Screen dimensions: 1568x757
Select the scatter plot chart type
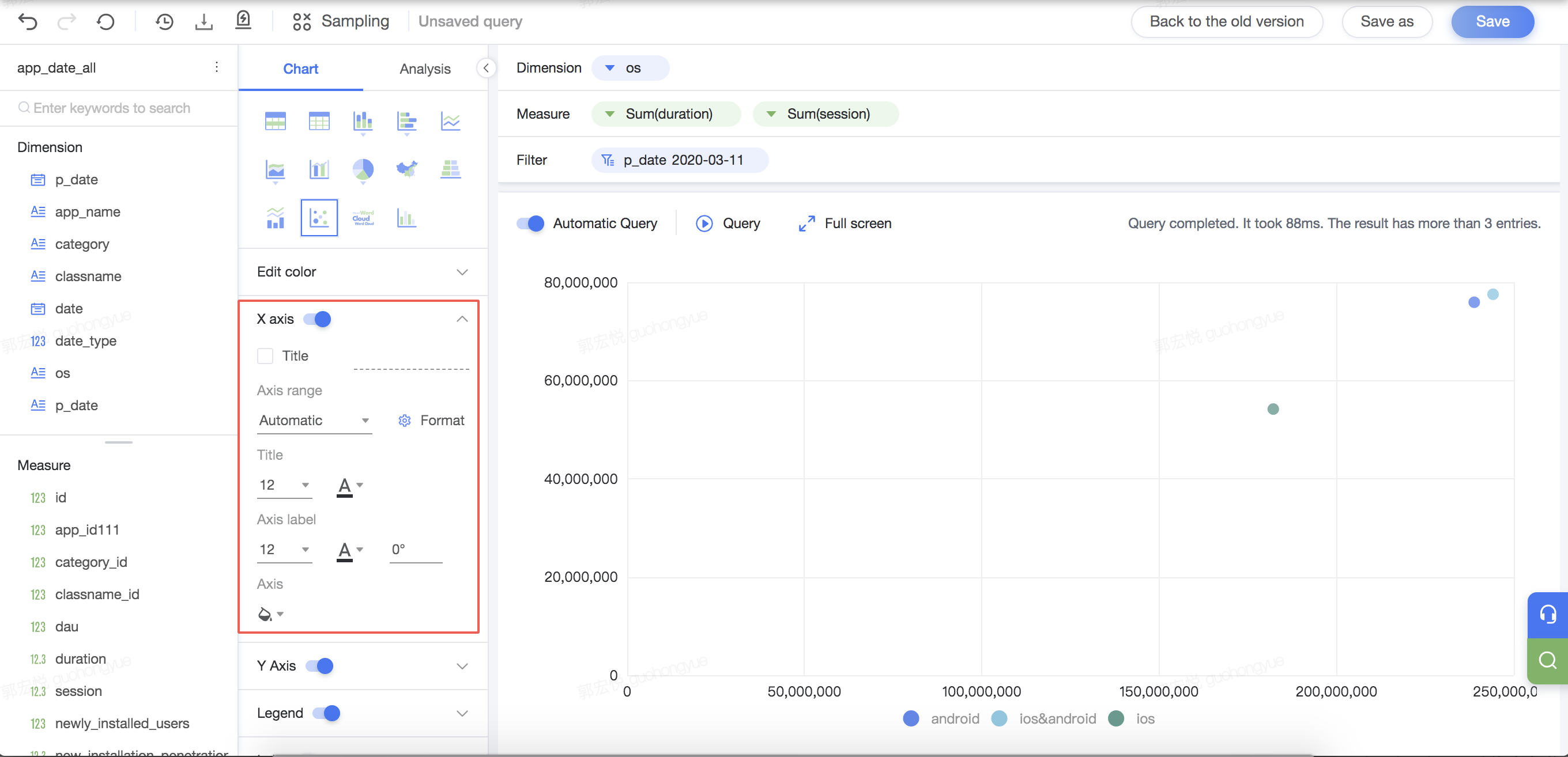click(x=319, y=218)
